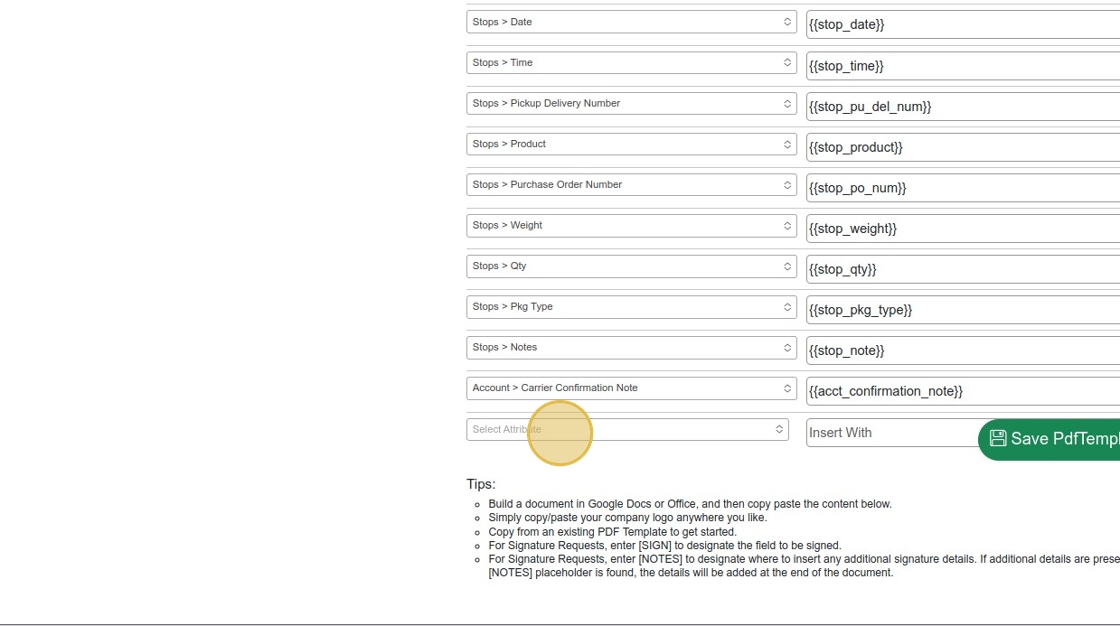This screenshot has width=1120, height=626.
Task: Open the Stops > Date attribute dropdown
Action: tap(631, 22)
